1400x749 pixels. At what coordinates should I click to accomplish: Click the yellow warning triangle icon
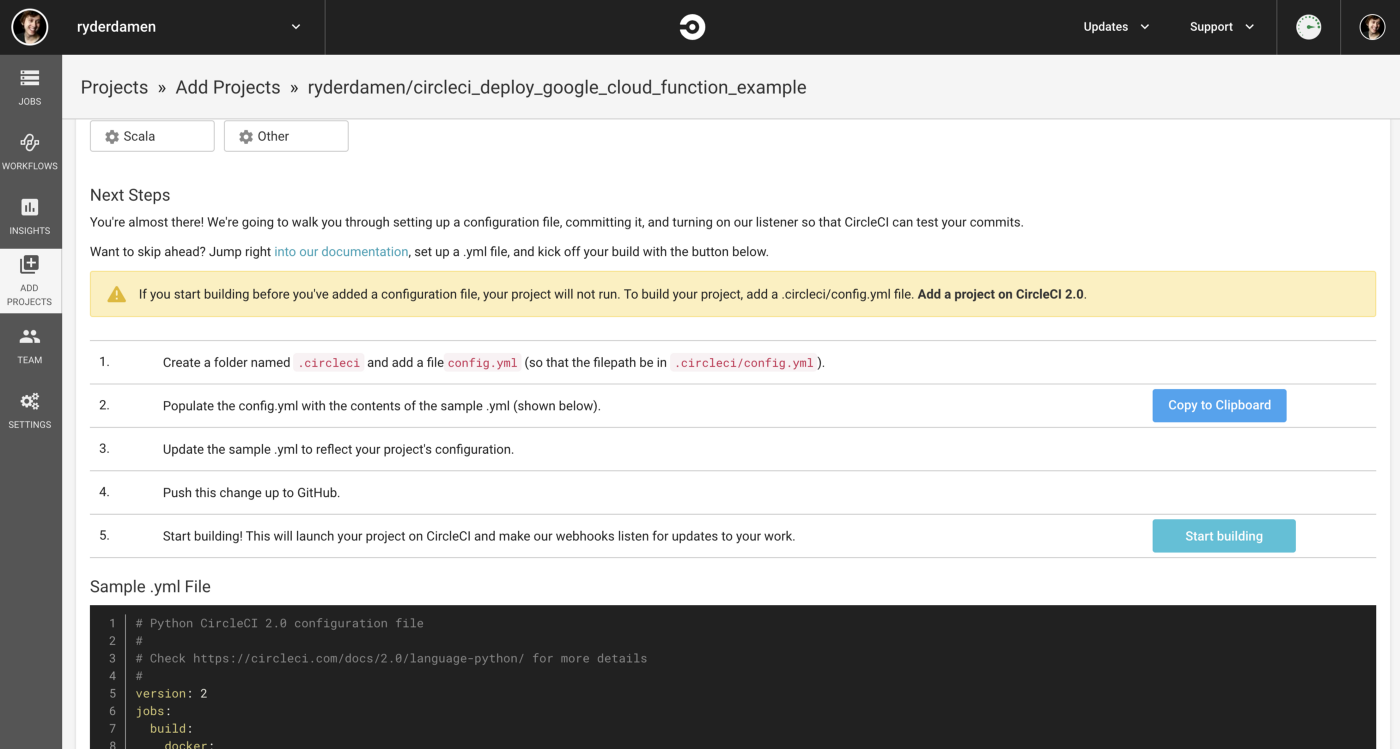tap(117, 294)
